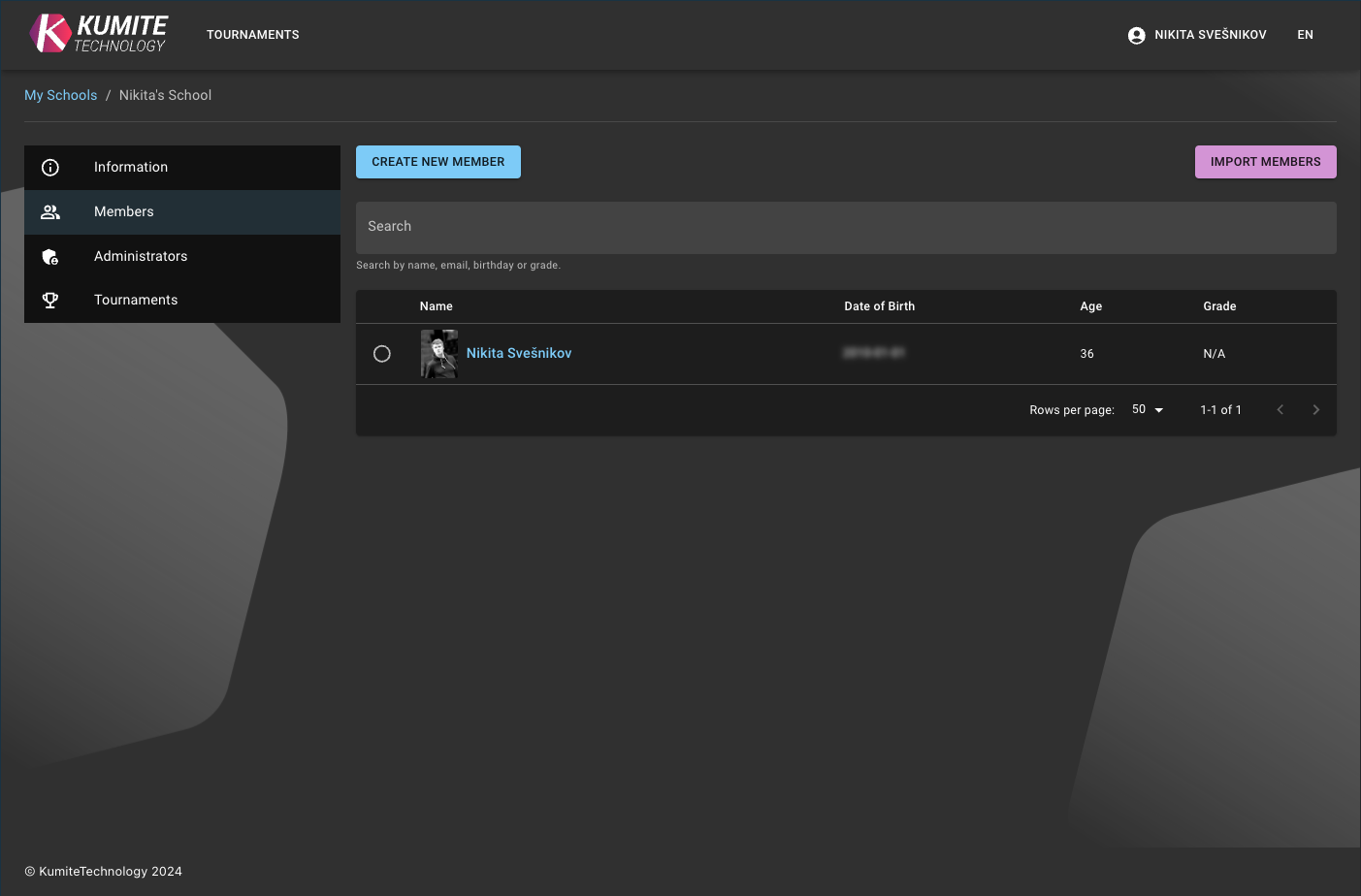Go to next page chevron
Screen dimensions: 1361x896
pos(1315,410)
